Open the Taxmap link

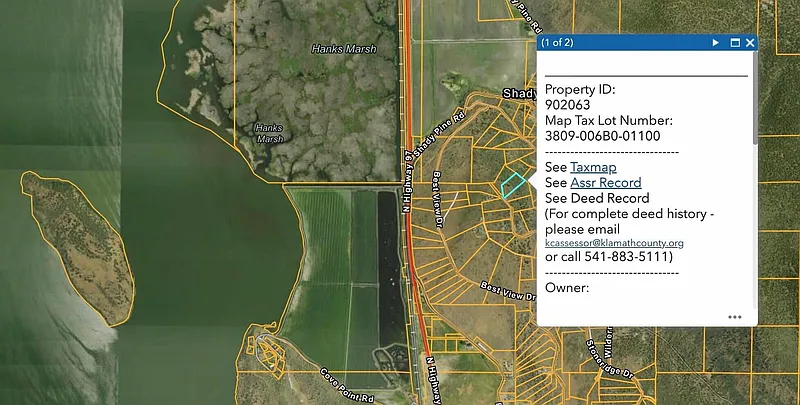coord(593,167)
